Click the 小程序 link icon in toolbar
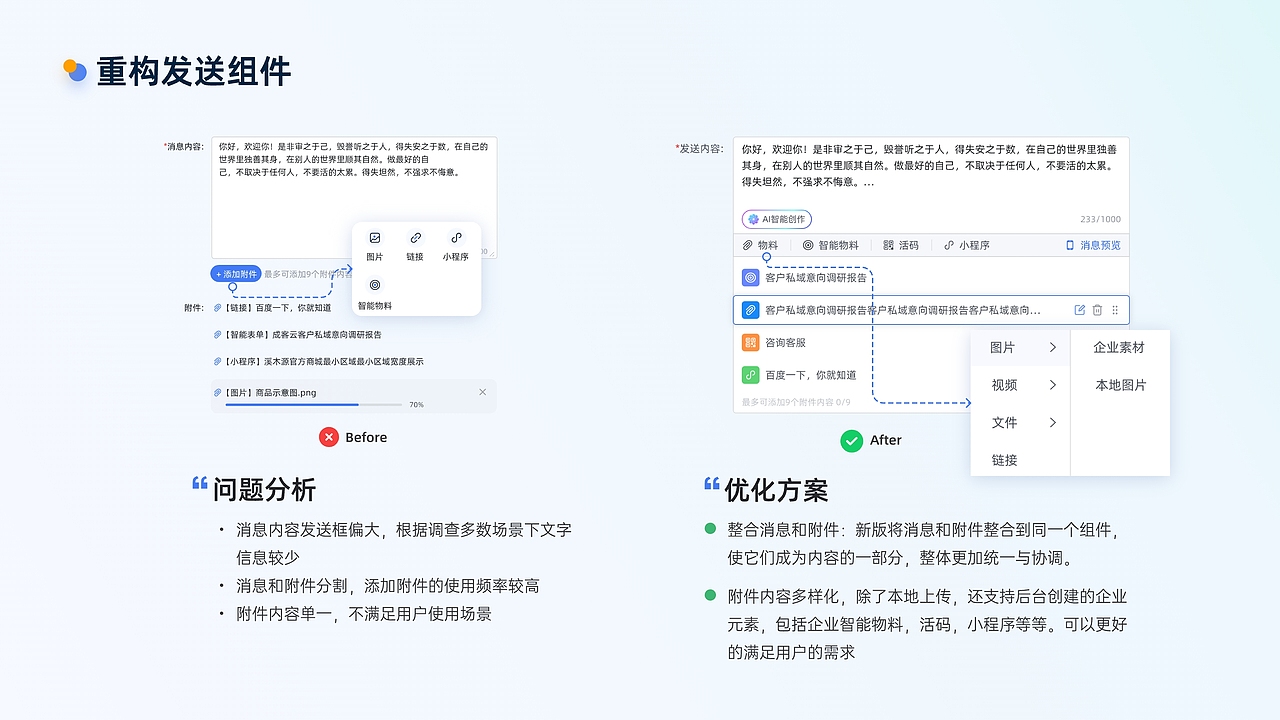The width and height of the screenshot is (1280, 720). point(949,245)
